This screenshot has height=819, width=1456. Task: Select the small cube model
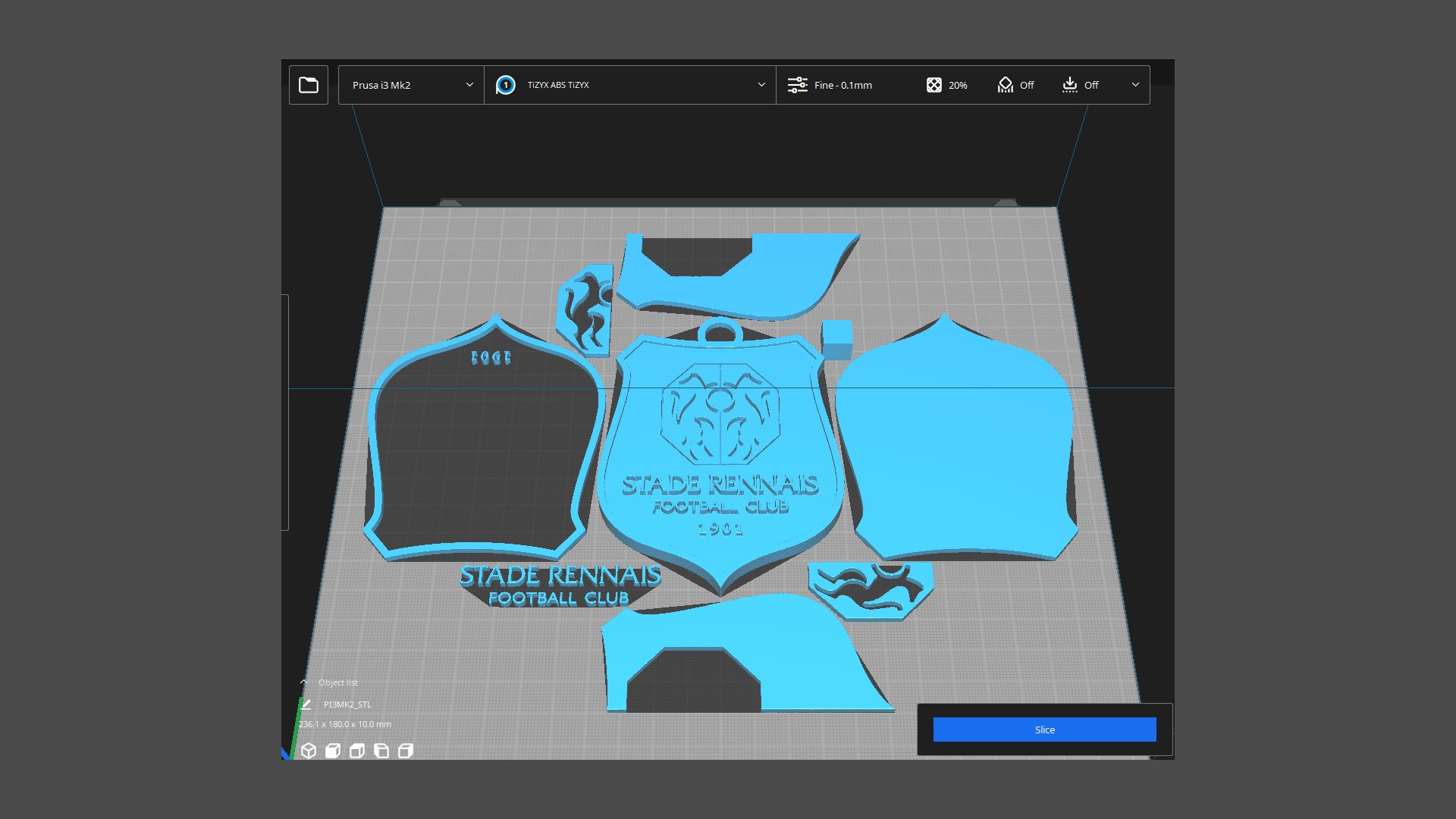(837, 339)
